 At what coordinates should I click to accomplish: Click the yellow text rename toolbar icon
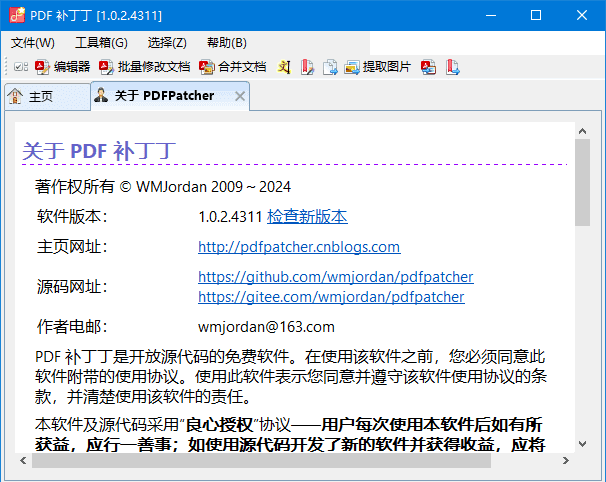tap(284, 67)
